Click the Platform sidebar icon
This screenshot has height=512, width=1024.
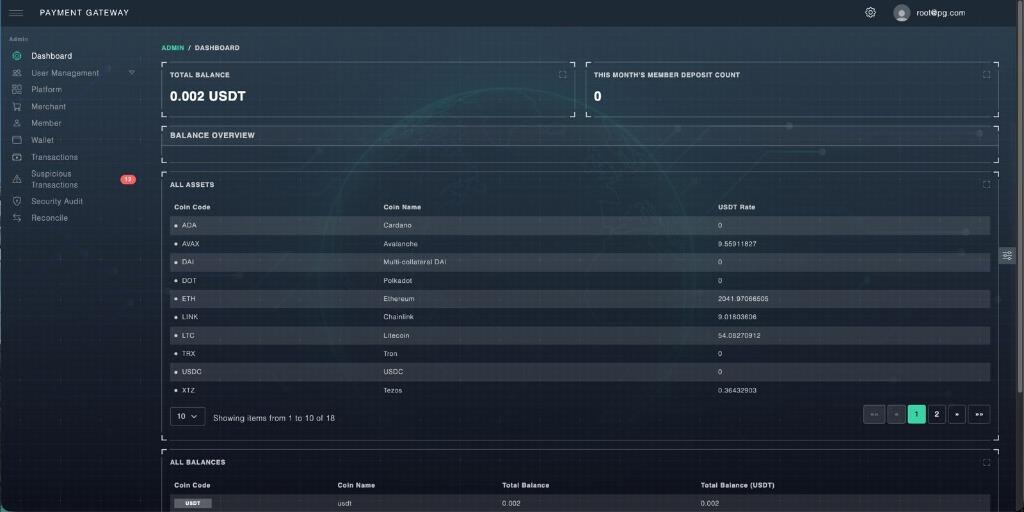17,89
